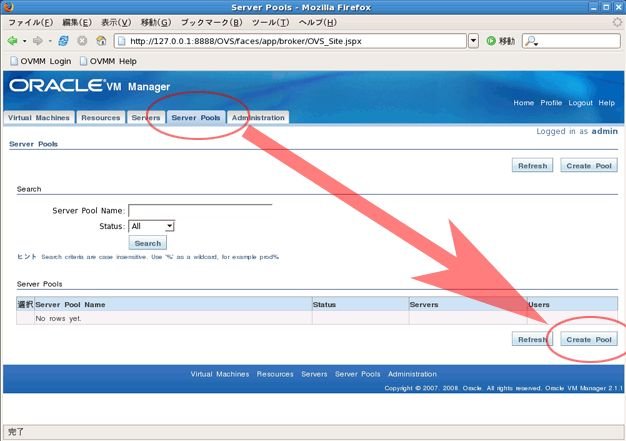Viewport: 626px width, 441px height.
Task: Click the browser Forward arrow icon
Action: pos(38,41)
